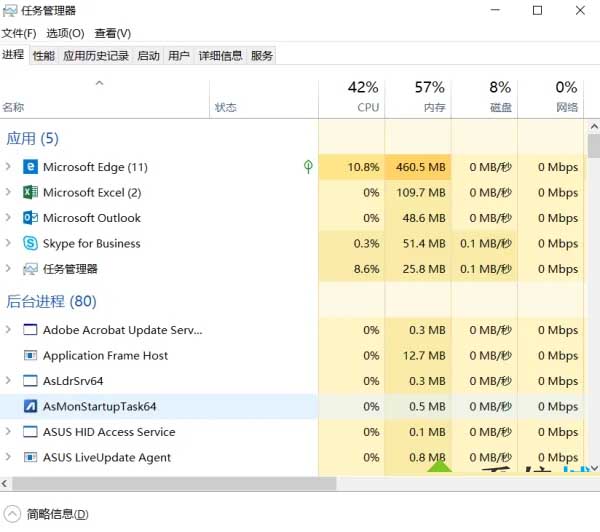Open the 文件(F) menu
The width and height of the screenshot is (600, 532).
pyautogui.click(x=19, y=34)
